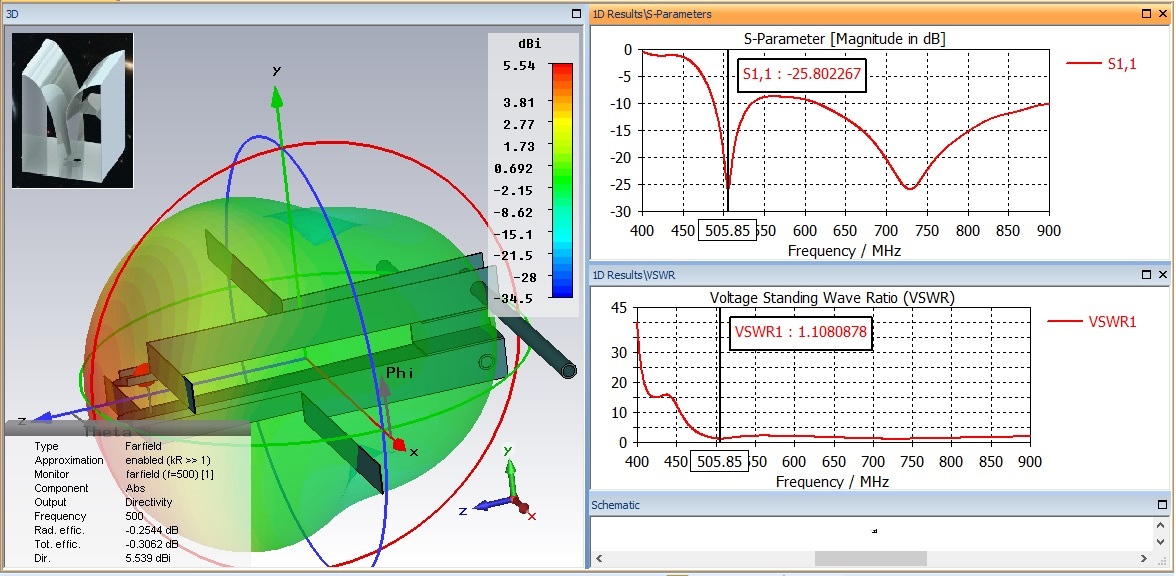Maximize the S-Parameters results panel
The image size is (1176, 576).
click(x=1146, y=14)
